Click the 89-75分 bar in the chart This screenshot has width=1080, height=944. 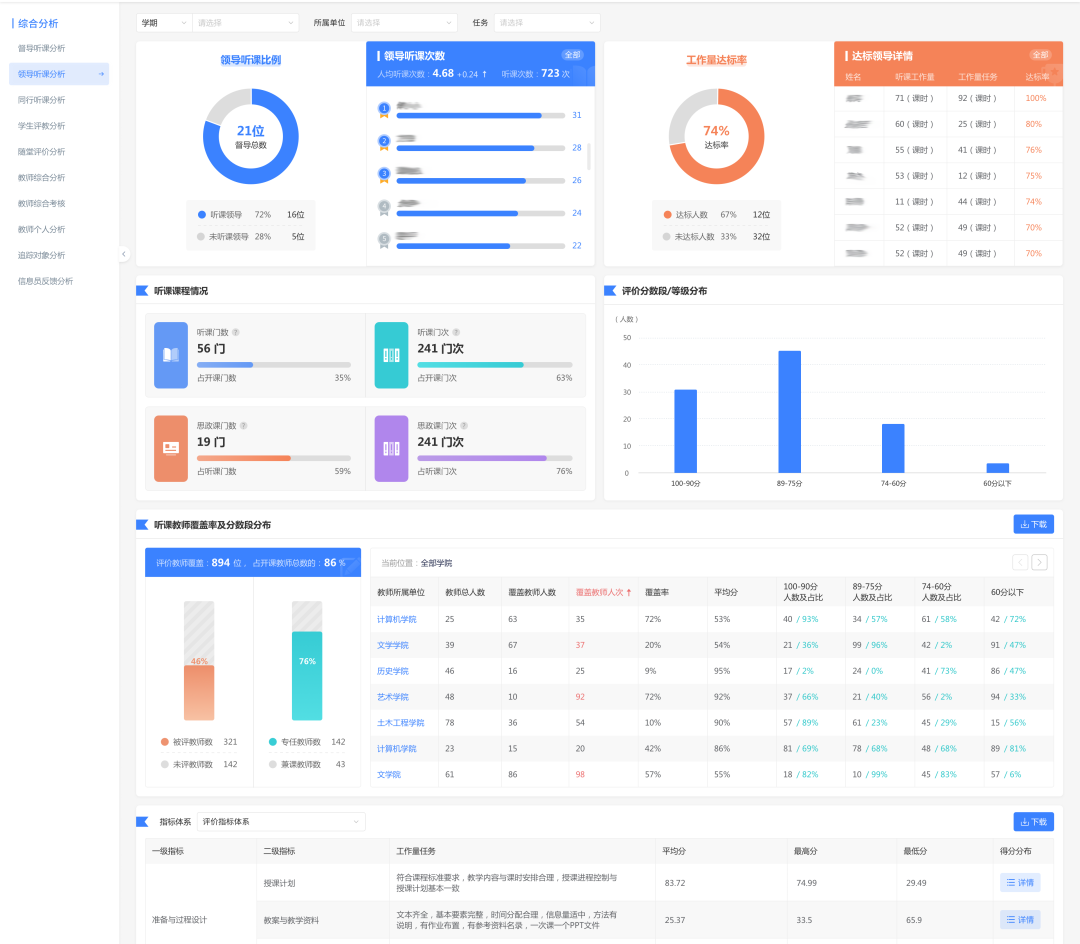(x=789, y=411)
